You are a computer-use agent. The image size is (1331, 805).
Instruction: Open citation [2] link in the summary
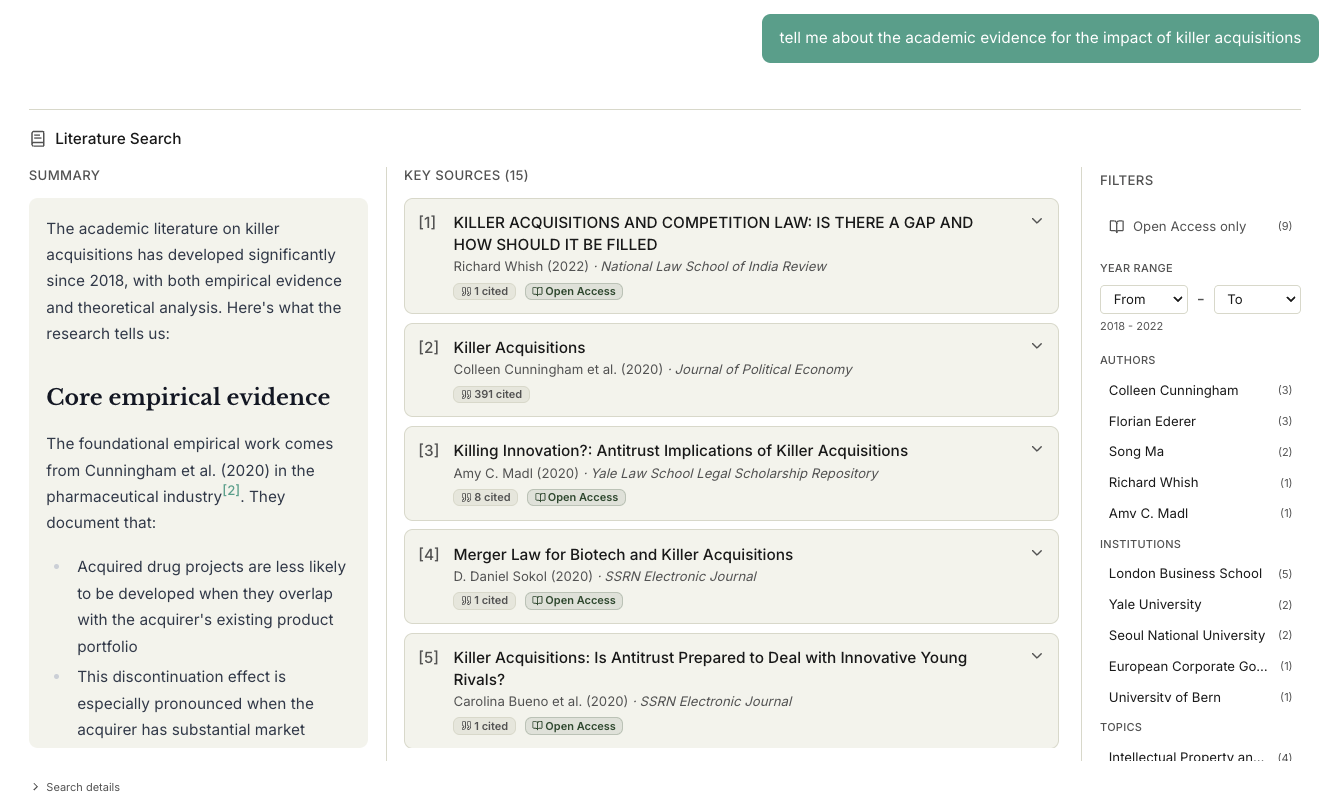point(231,490)
